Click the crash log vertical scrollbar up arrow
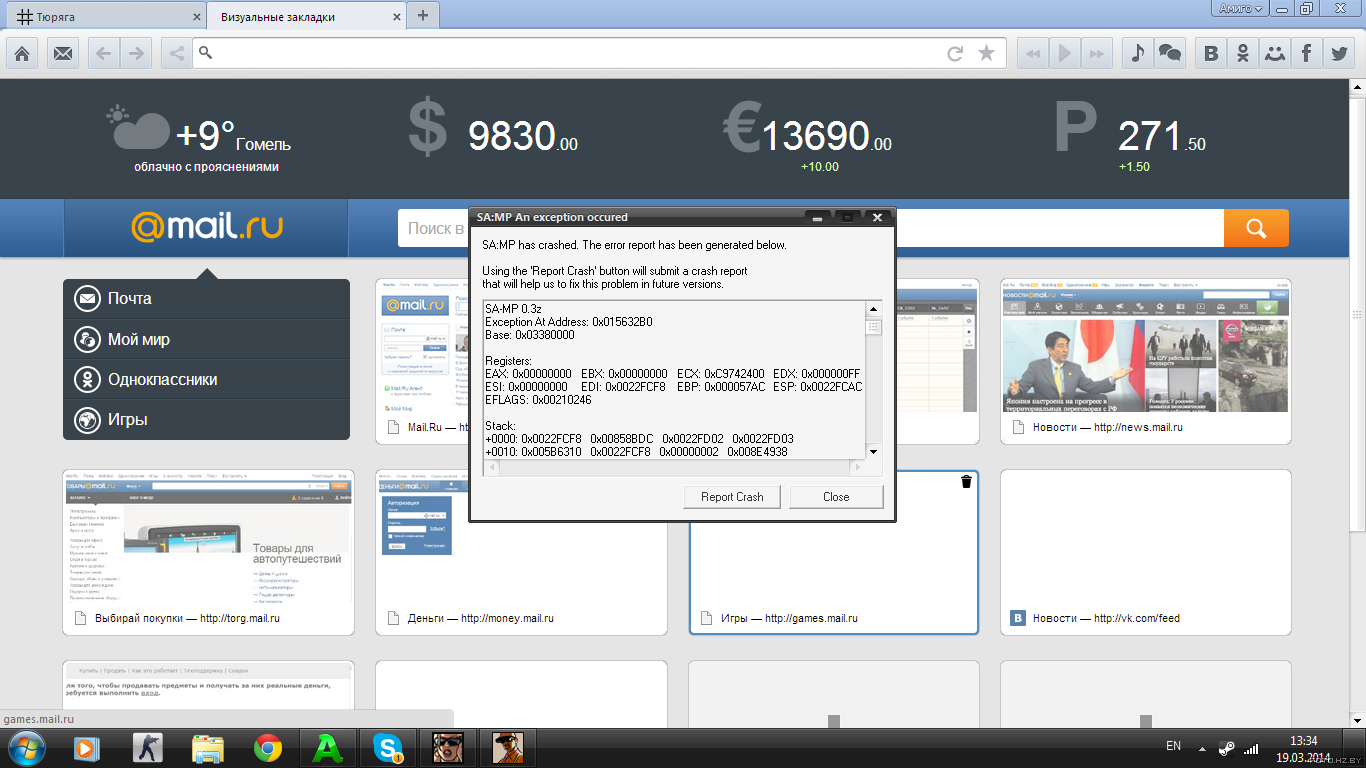 tap(874, 308)
